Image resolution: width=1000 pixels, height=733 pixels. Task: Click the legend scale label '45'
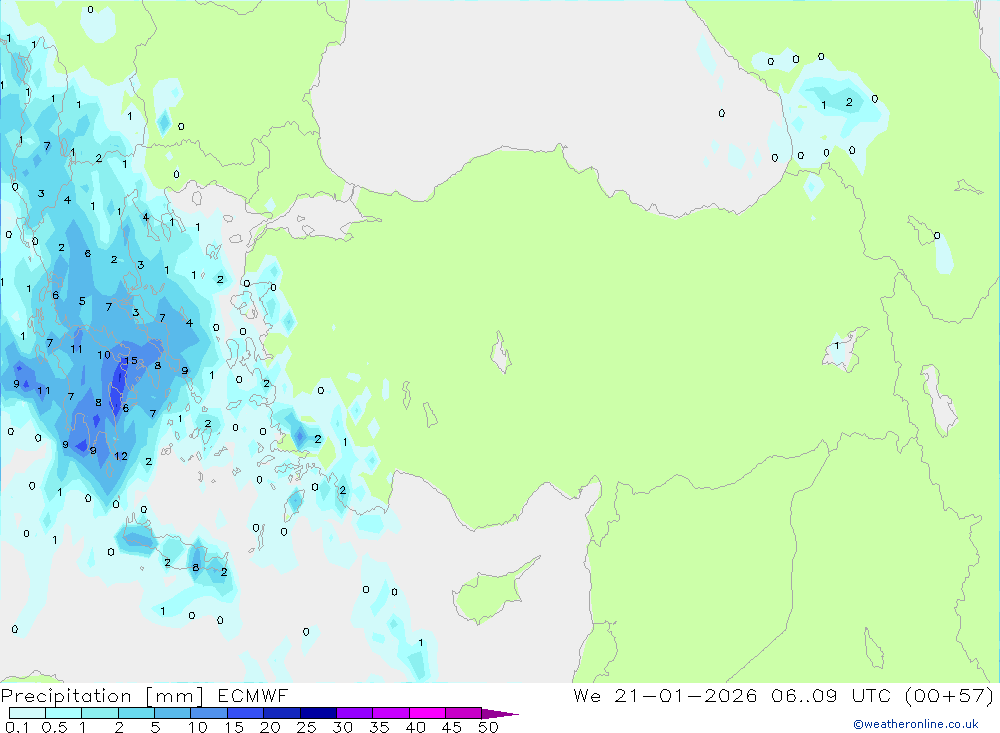pos(452,727)
